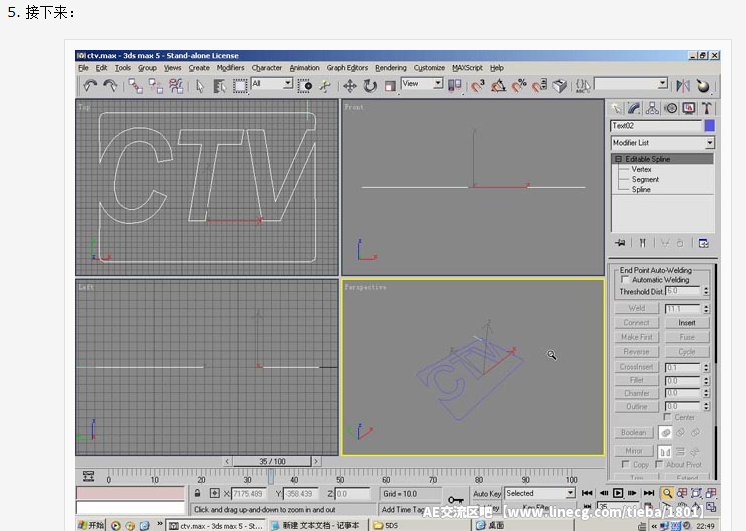Click the Mirror Selected Objects icon
Image resolution: width=746 pixels, height=531 pixels.
point(683,86)
